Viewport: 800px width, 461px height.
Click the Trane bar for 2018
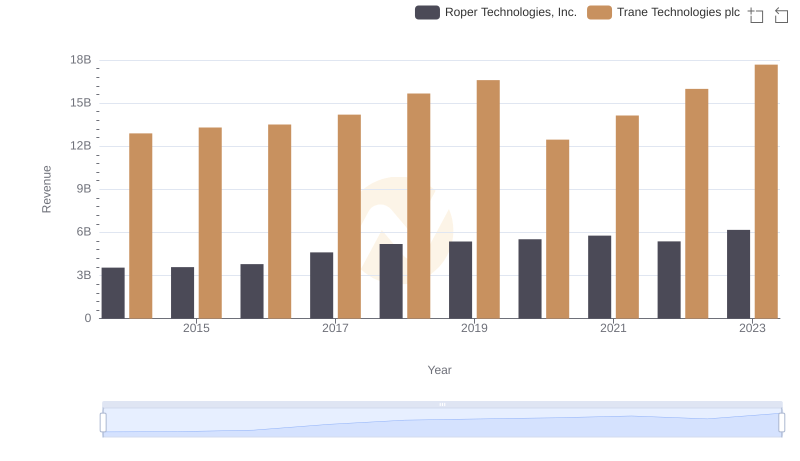pyautogui.click(x=419, y=206)
